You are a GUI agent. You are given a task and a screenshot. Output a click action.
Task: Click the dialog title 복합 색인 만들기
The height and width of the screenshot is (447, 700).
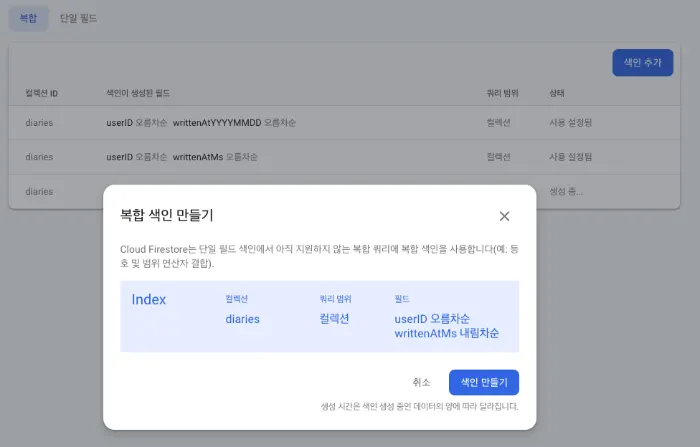(x=167, y=215)
